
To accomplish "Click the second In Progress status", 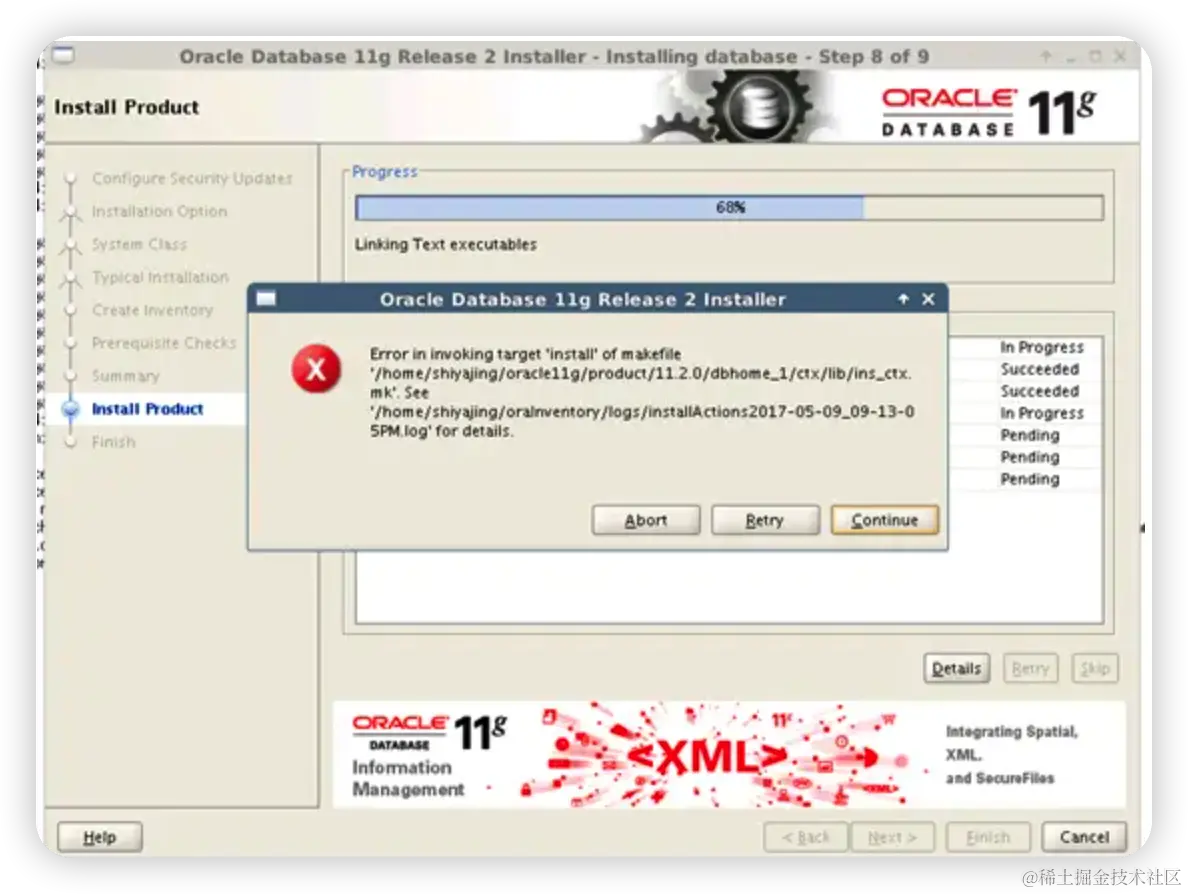I will coord(1042,413).
